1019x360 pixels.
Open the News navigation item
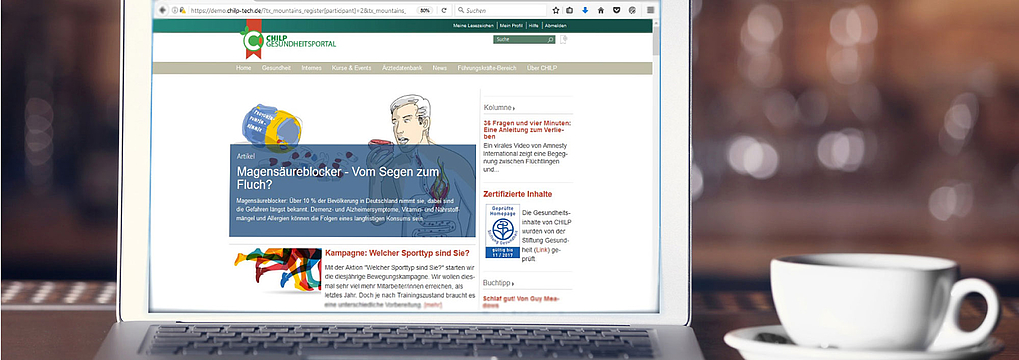(x=440, y=68)
